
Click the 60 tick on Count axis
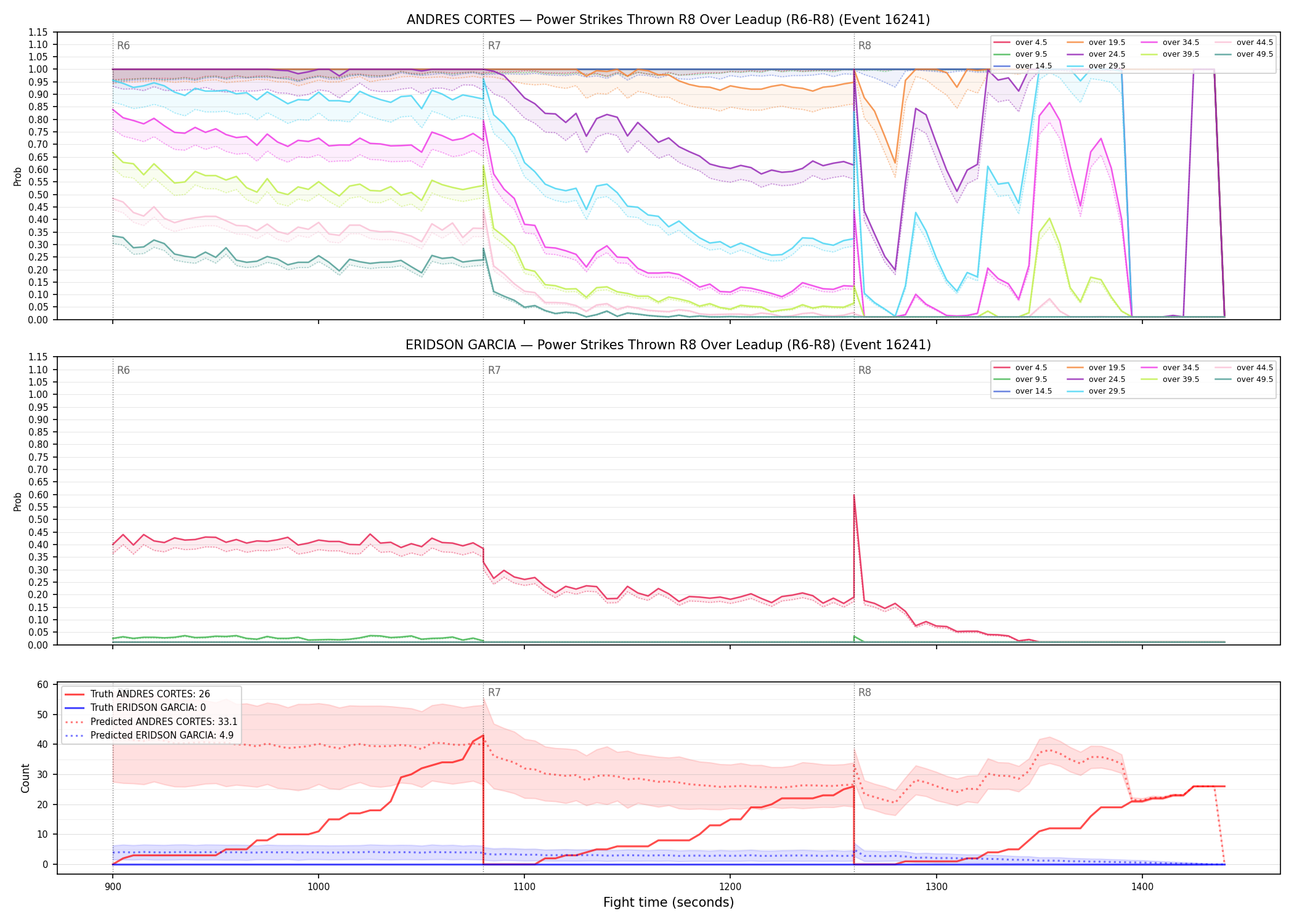click(x=43, y=685)
